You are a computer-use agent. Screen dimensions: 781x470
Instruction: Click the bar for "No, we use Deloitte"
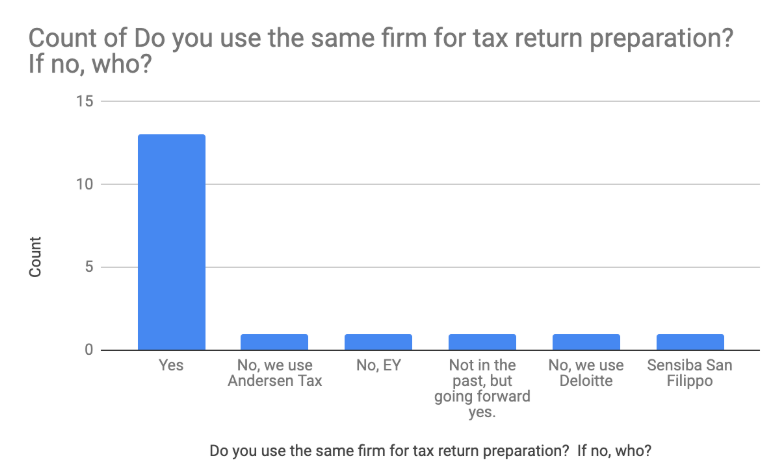click(586, 342)
